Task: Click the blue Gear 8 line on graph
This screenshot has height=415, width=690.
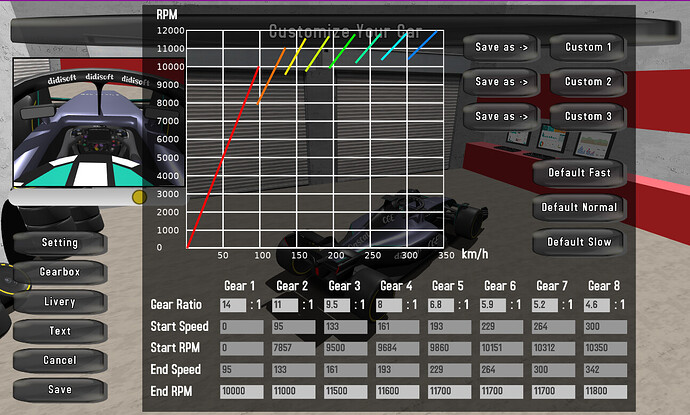Action: (422, 45)
